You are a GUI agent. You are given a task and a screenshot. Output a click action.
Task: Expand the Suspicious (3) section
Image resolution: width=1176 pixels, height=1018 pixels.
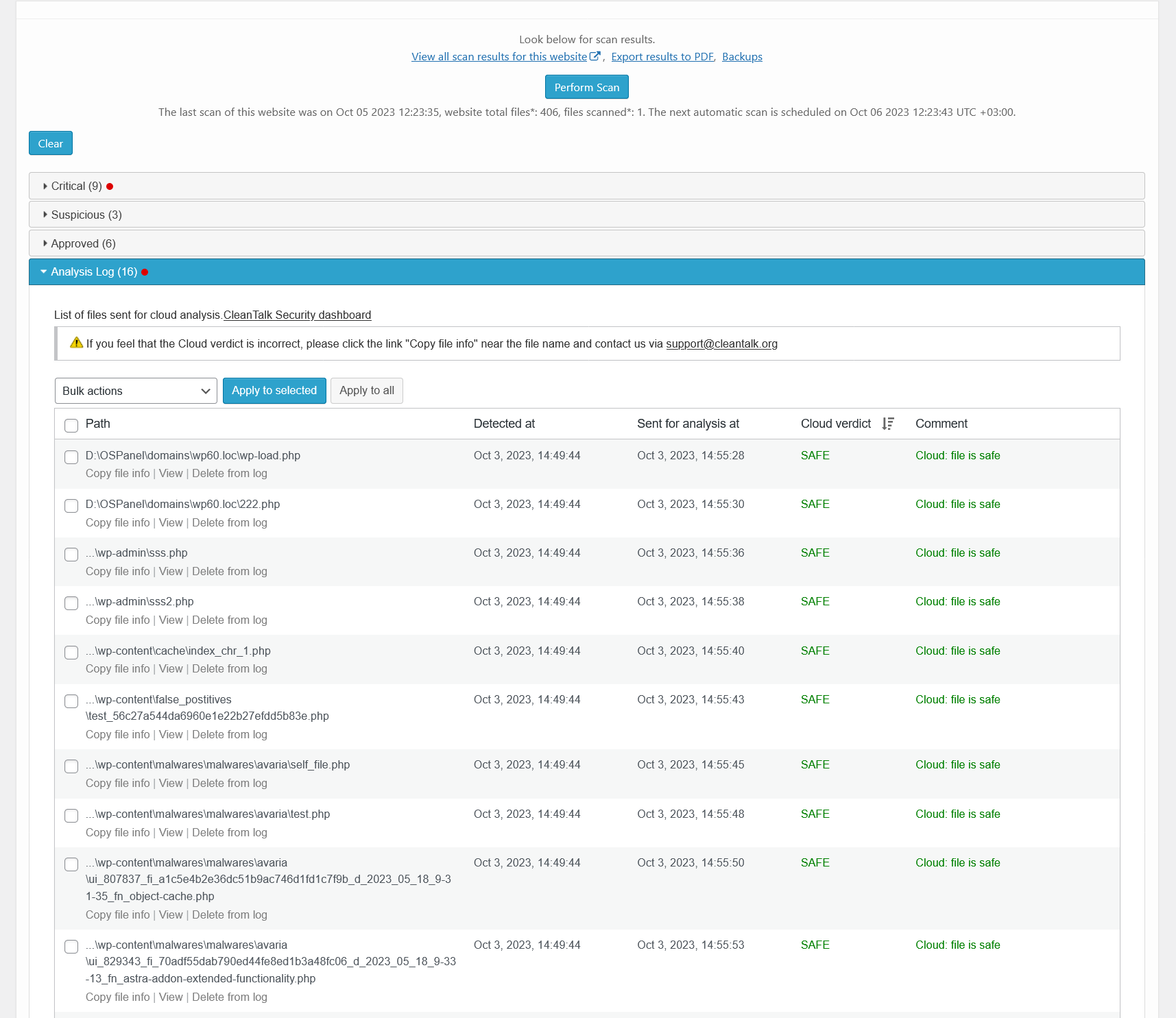click(x=587, y=215)
